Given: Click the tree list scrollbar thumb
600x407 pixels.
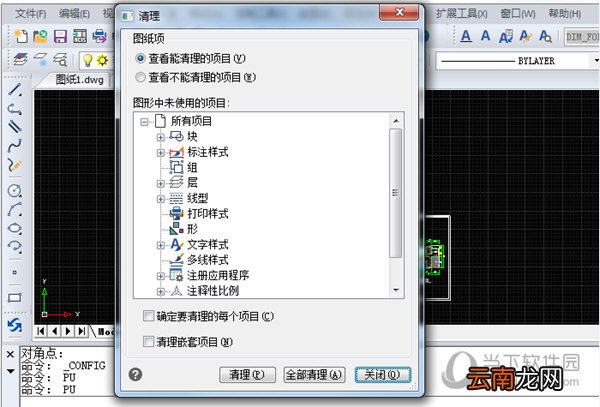Looking at the screenshot, I should click(396, 193).
